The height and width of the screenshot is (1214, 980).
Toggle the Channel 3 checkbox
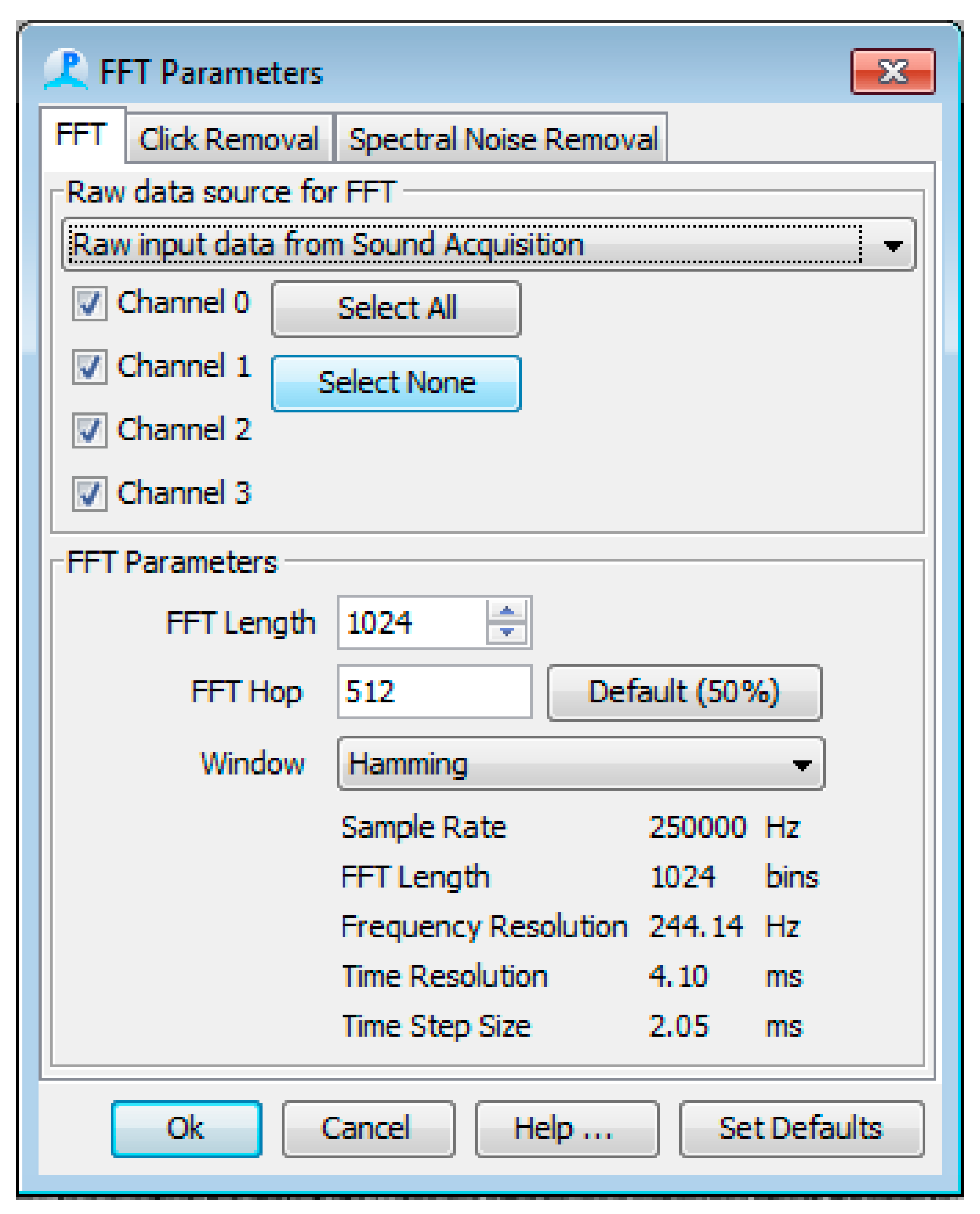pos(89,493)
